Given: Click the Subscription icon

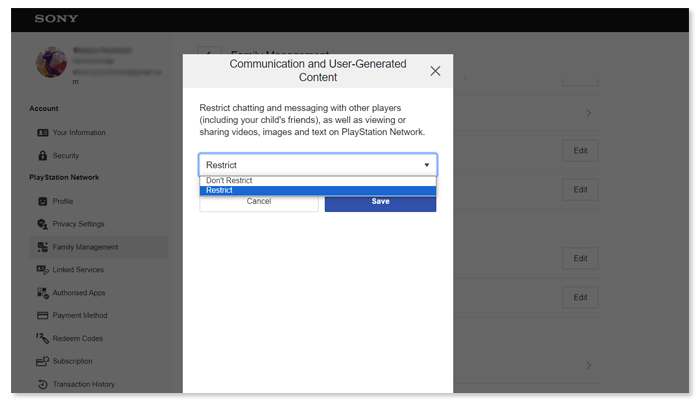Looking at the screenshot, I should click(x=42, y=361).
